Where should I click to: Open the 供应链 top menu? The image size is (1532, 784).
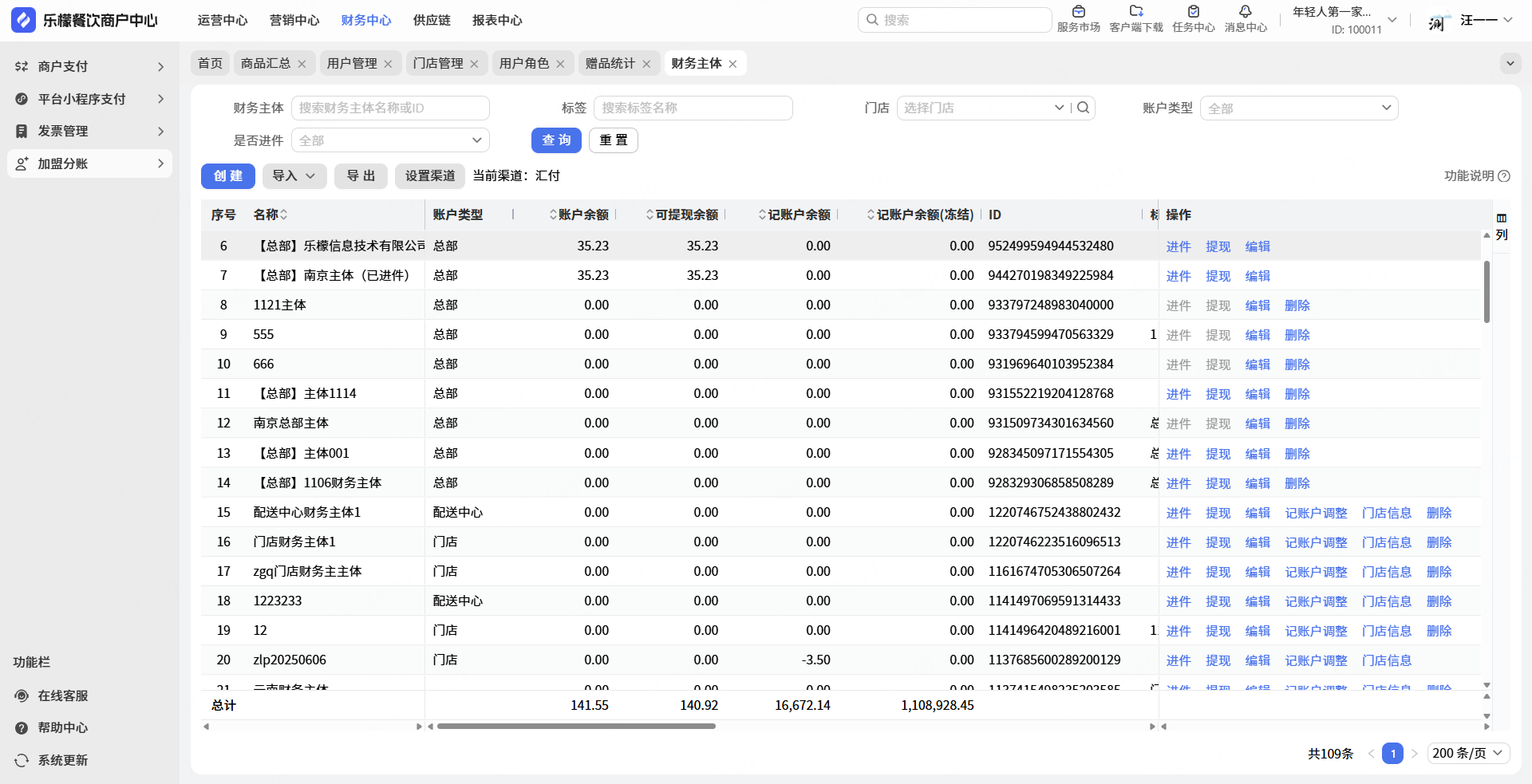coord(431,20)
